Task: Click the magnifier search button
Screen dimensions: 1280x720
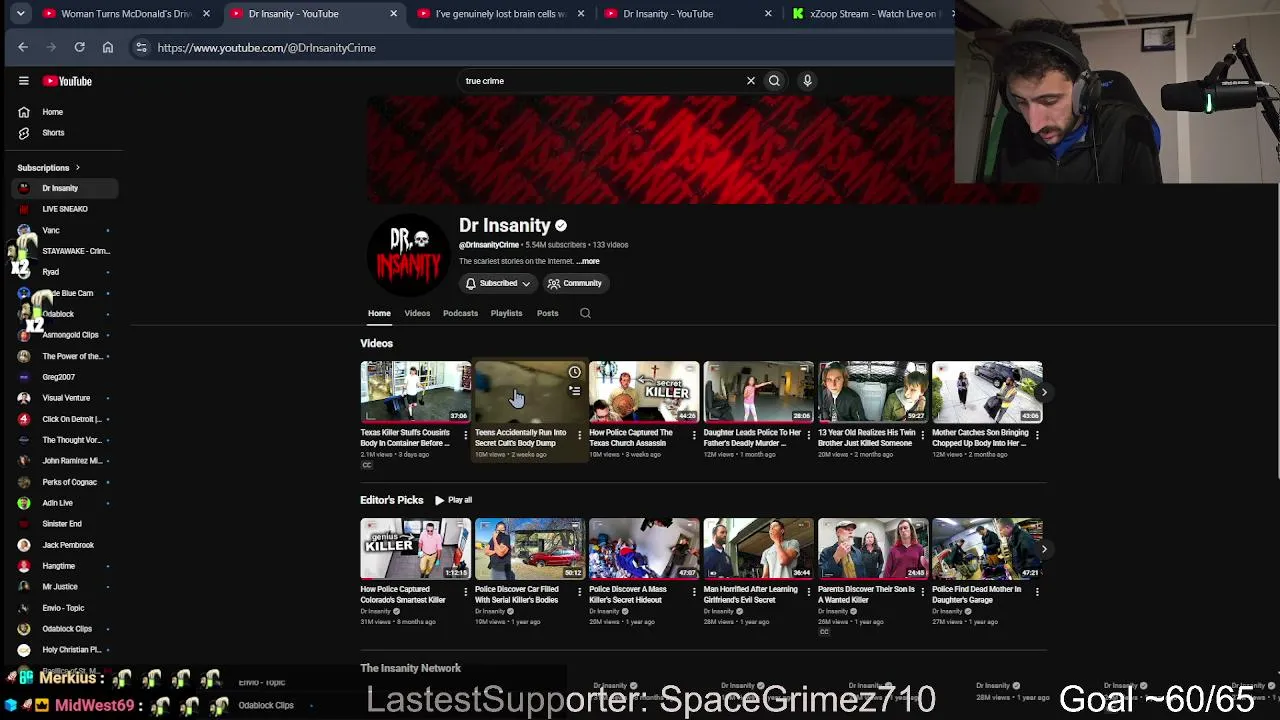Action: [774, 81]
